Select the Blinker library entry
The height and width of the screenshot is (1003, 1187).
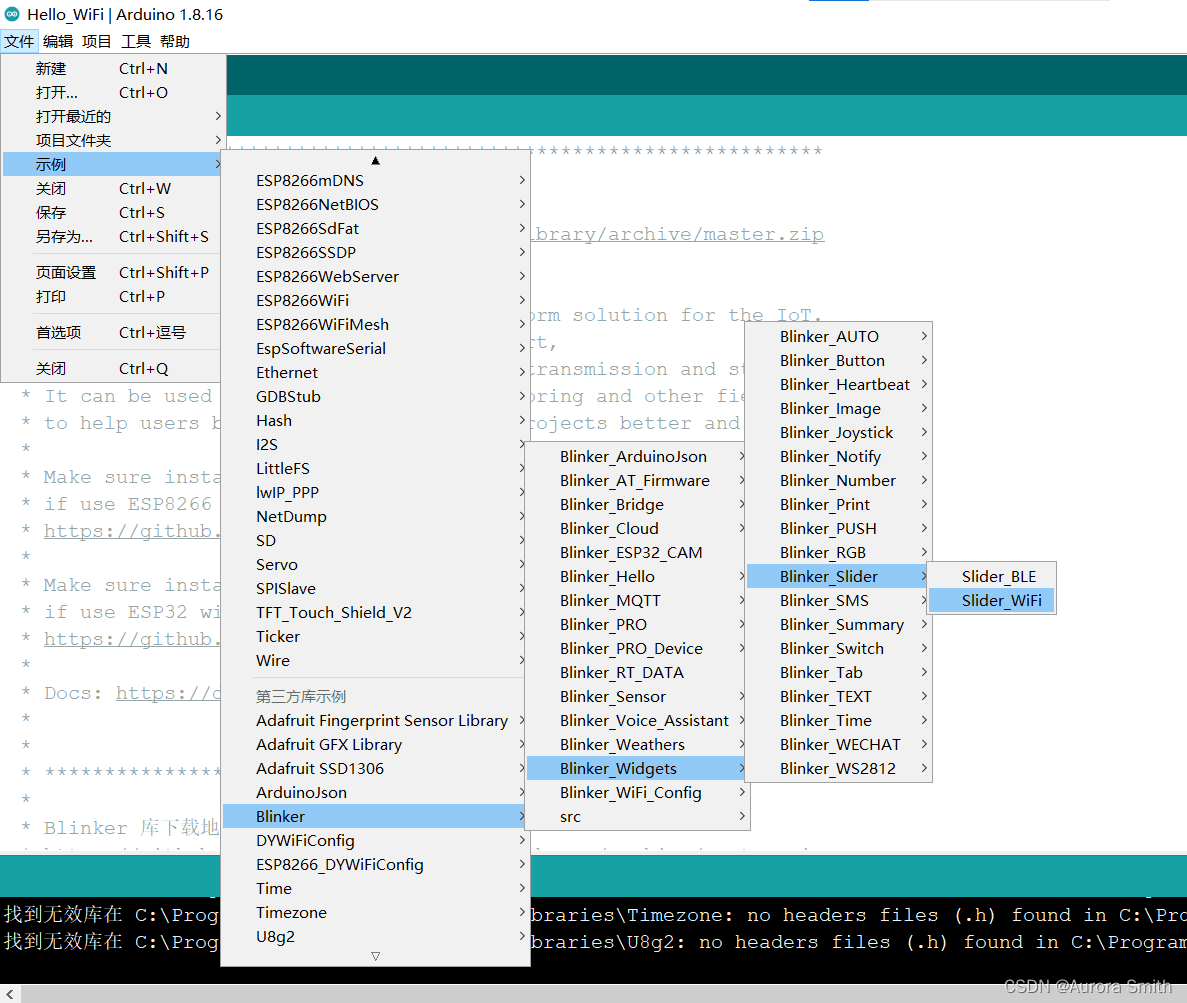[375, 817]
